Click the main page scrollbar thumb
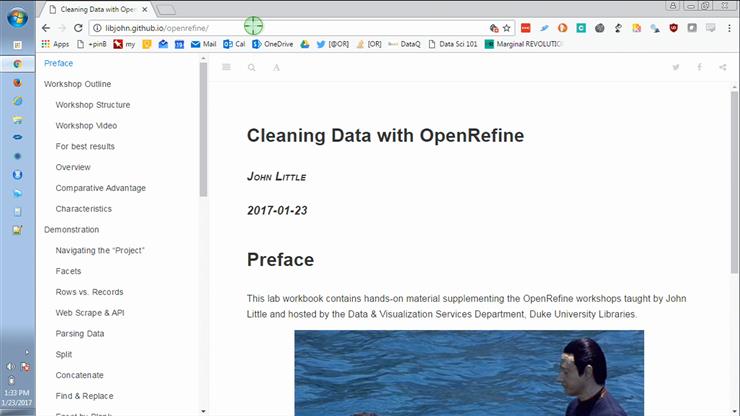The width and height of the screenshot is (740, 416). (734, 182)
